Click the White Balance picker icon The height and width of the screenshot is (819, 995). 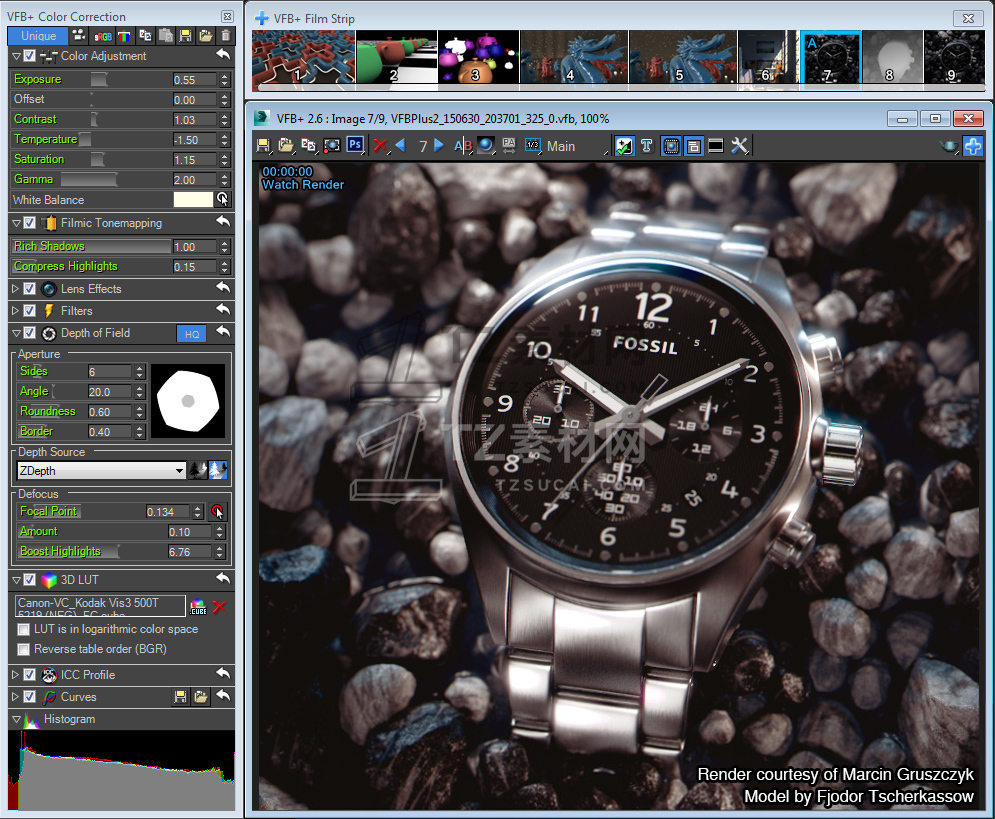[223, 200]
